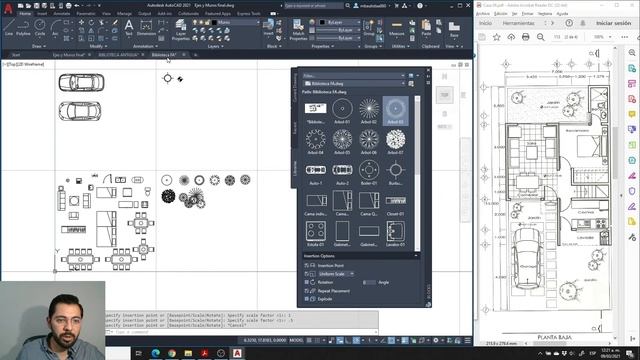Expand the Properties panel dropdown
640x360 pixels.
pos(322,47)
